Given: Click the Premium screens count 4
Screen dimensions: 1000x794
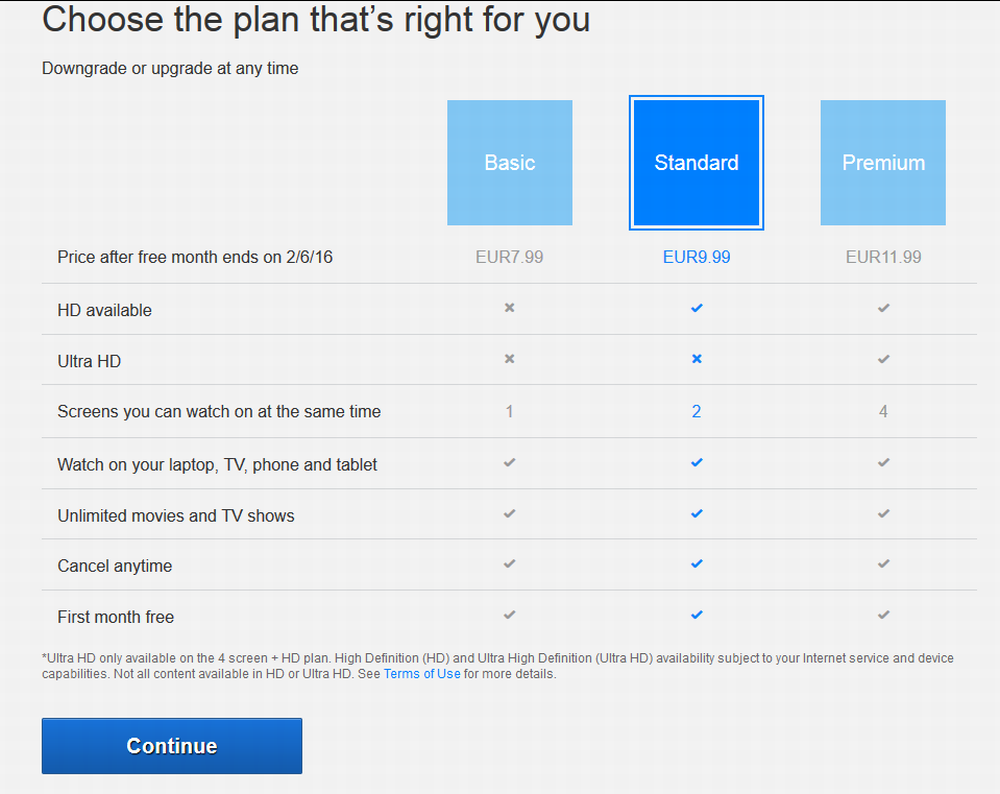Looking at the screenshot, I should (883, 411).
